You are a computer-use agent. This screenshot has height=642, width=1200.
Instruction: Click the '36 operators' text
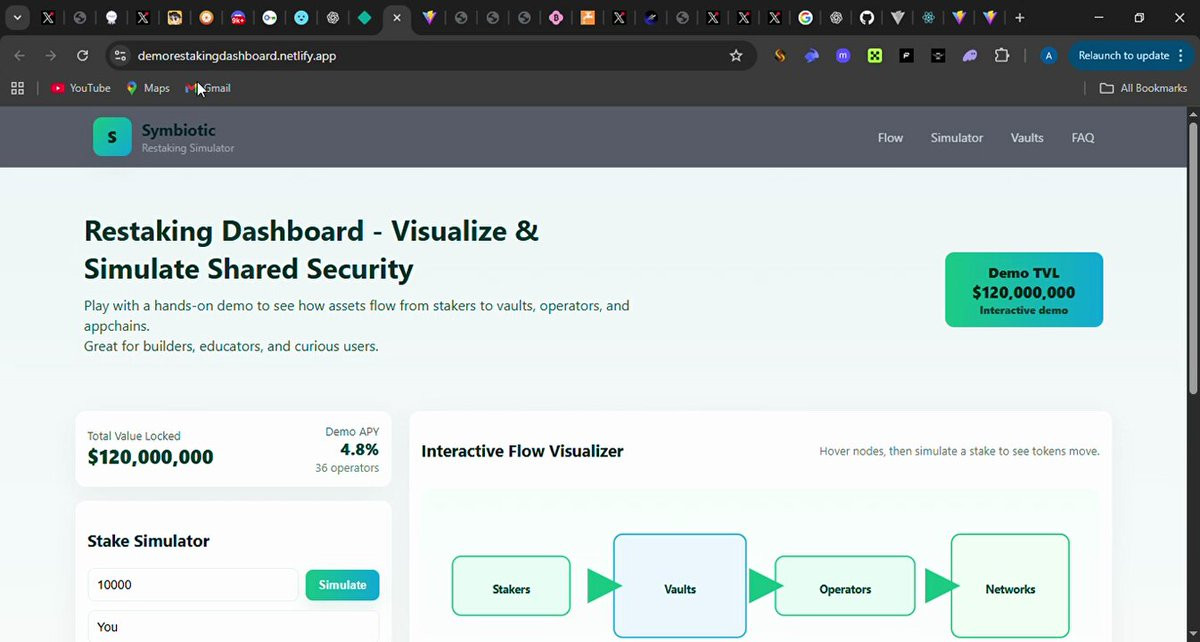(347, 468)
